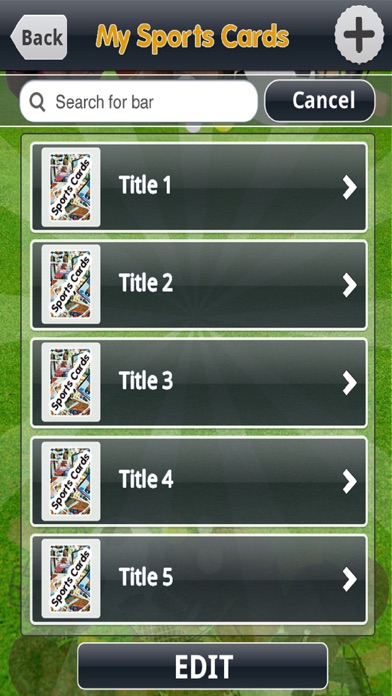This screenshot has width=392, height=696.
Task: Choose the Title 4 card picture
Action: 71,481
